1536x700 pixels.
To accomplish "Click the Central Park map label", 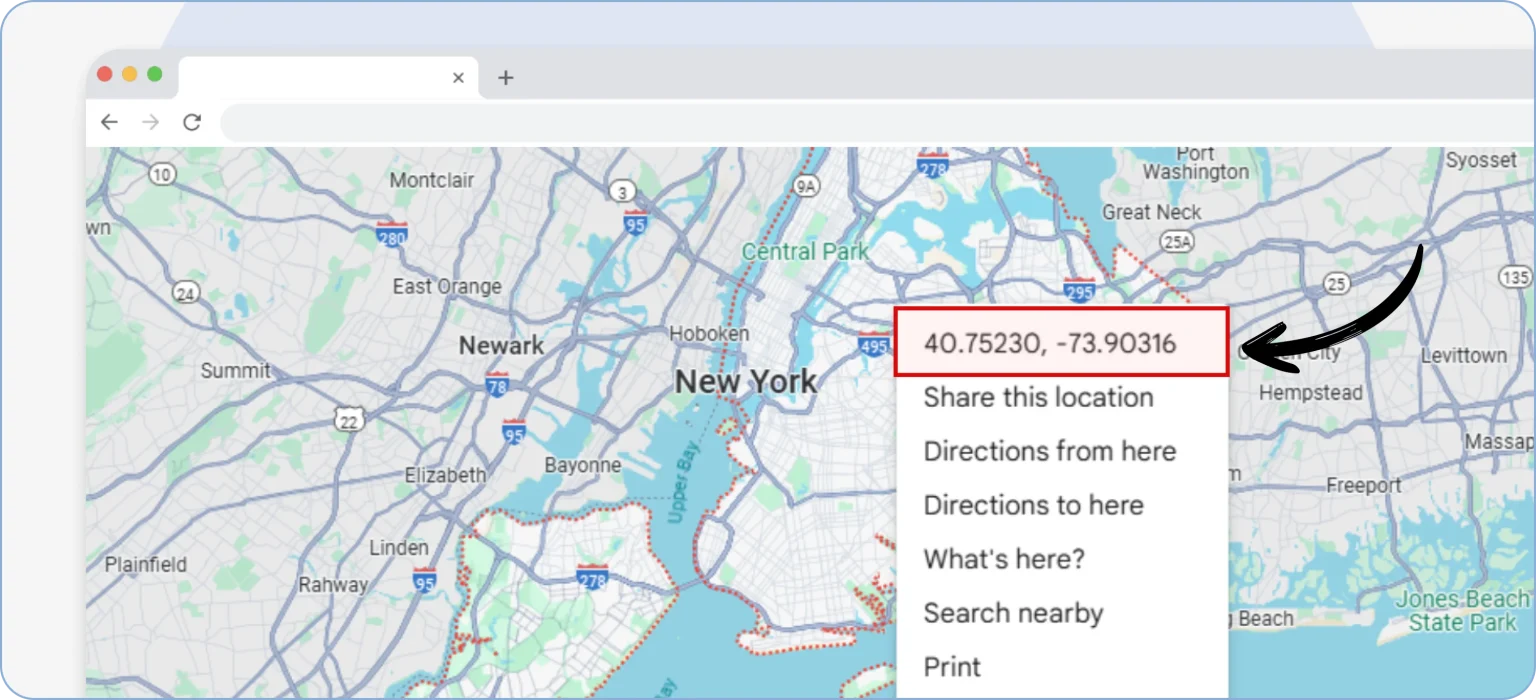I will click(805, 251).
